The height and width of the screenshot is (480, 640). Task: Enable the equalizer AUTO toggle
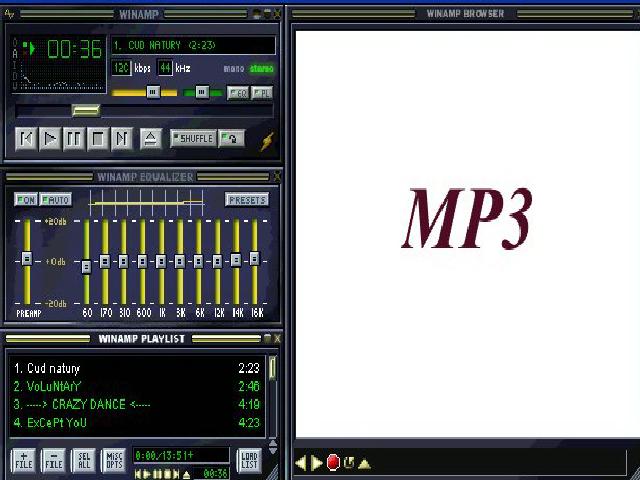56,200
